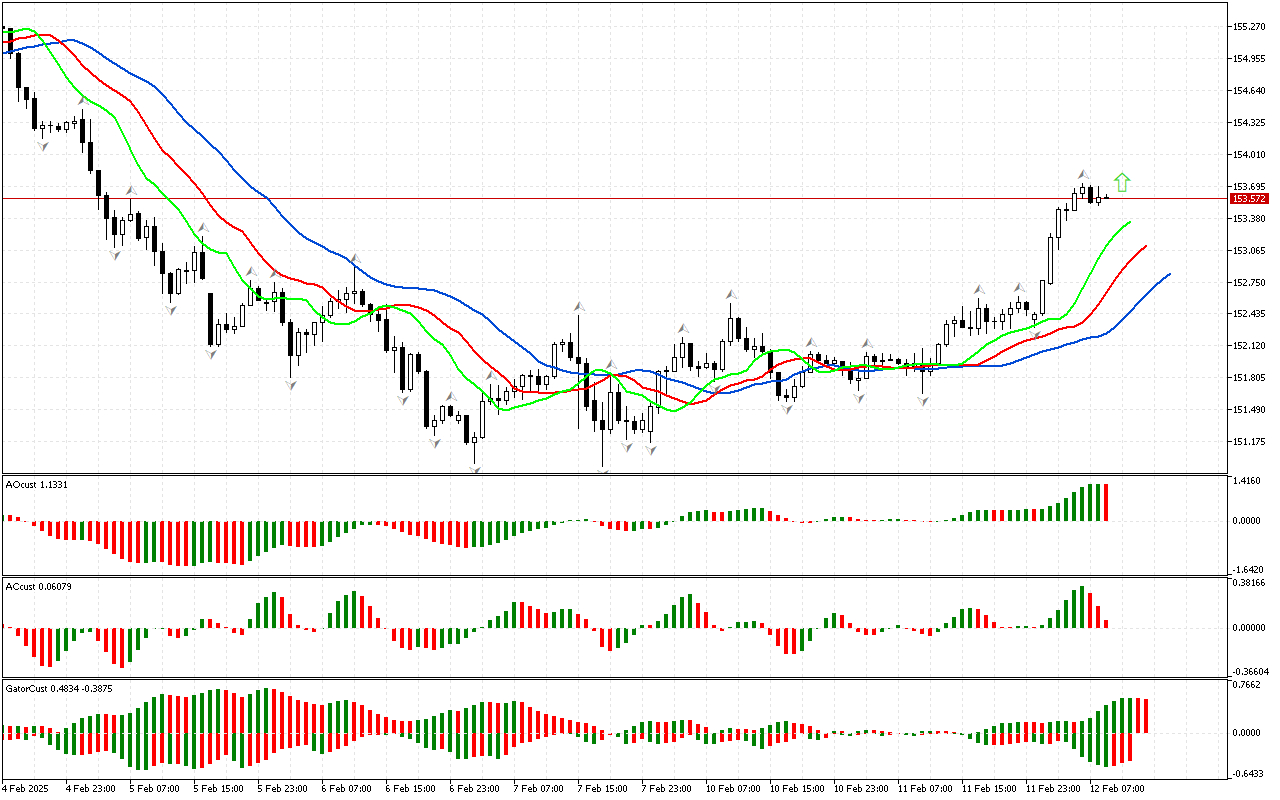This screenshot has height=800, width=1280.
Task: Select the 7 Feb 15:00 time label
Action: click(x=602, y=788)
